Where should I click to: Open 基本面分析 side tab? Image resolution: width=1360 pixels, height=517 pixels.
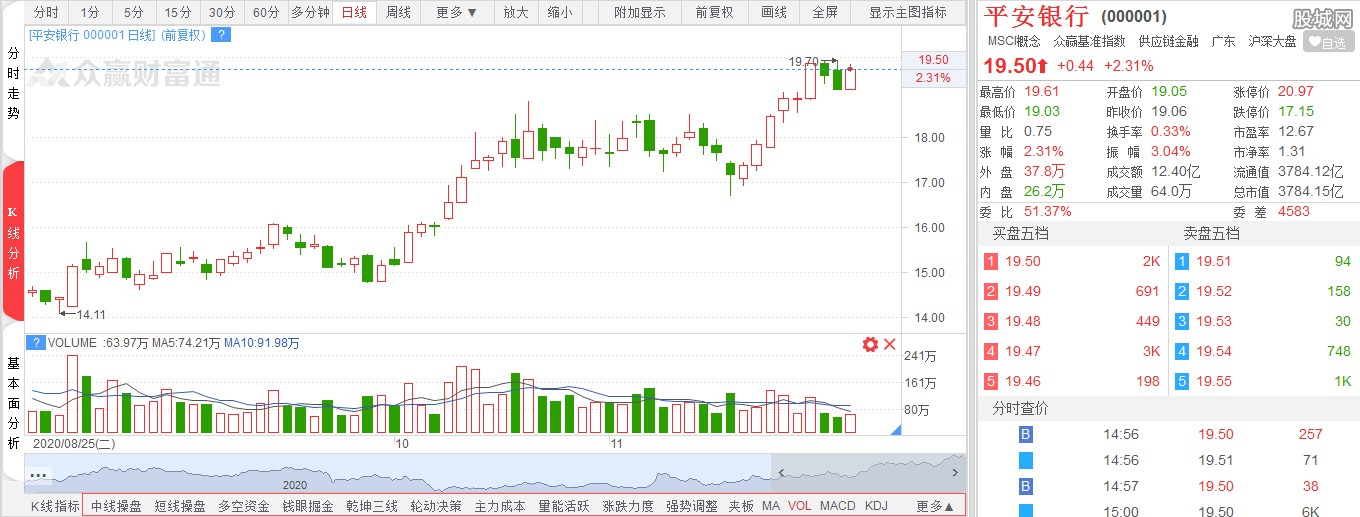[13, 403]
